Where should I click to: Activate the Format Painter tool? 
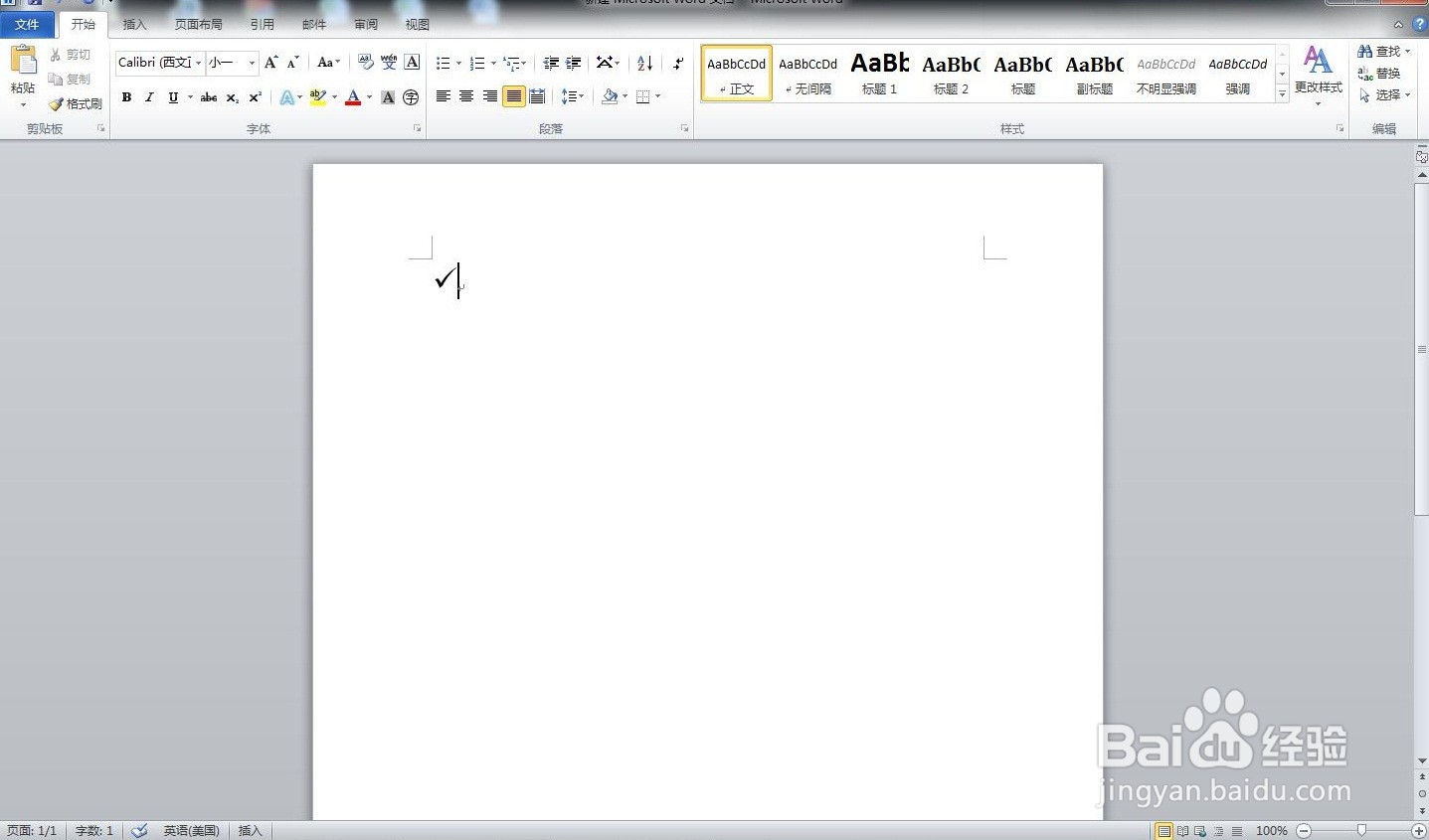pyautogui.click(x=76, y=103)
